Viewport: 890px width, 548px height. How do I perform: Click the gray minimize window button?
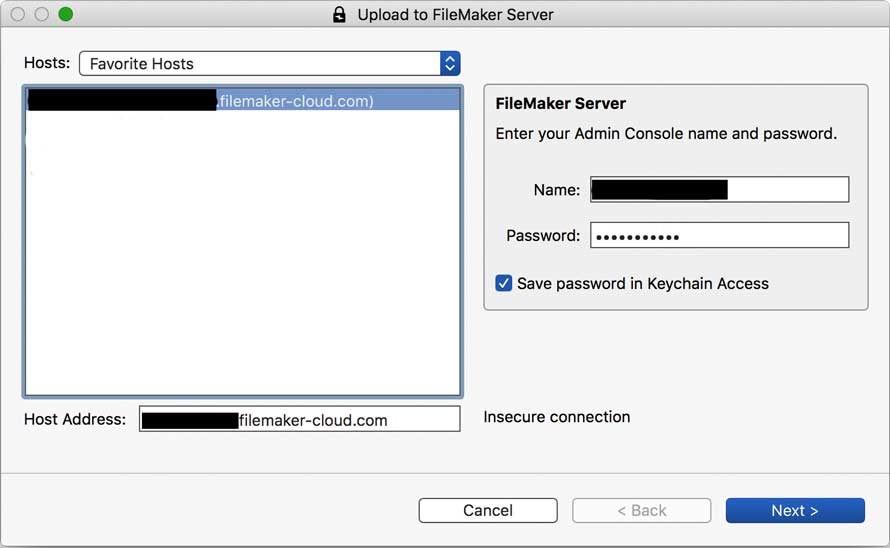click(x=42, y=15)
